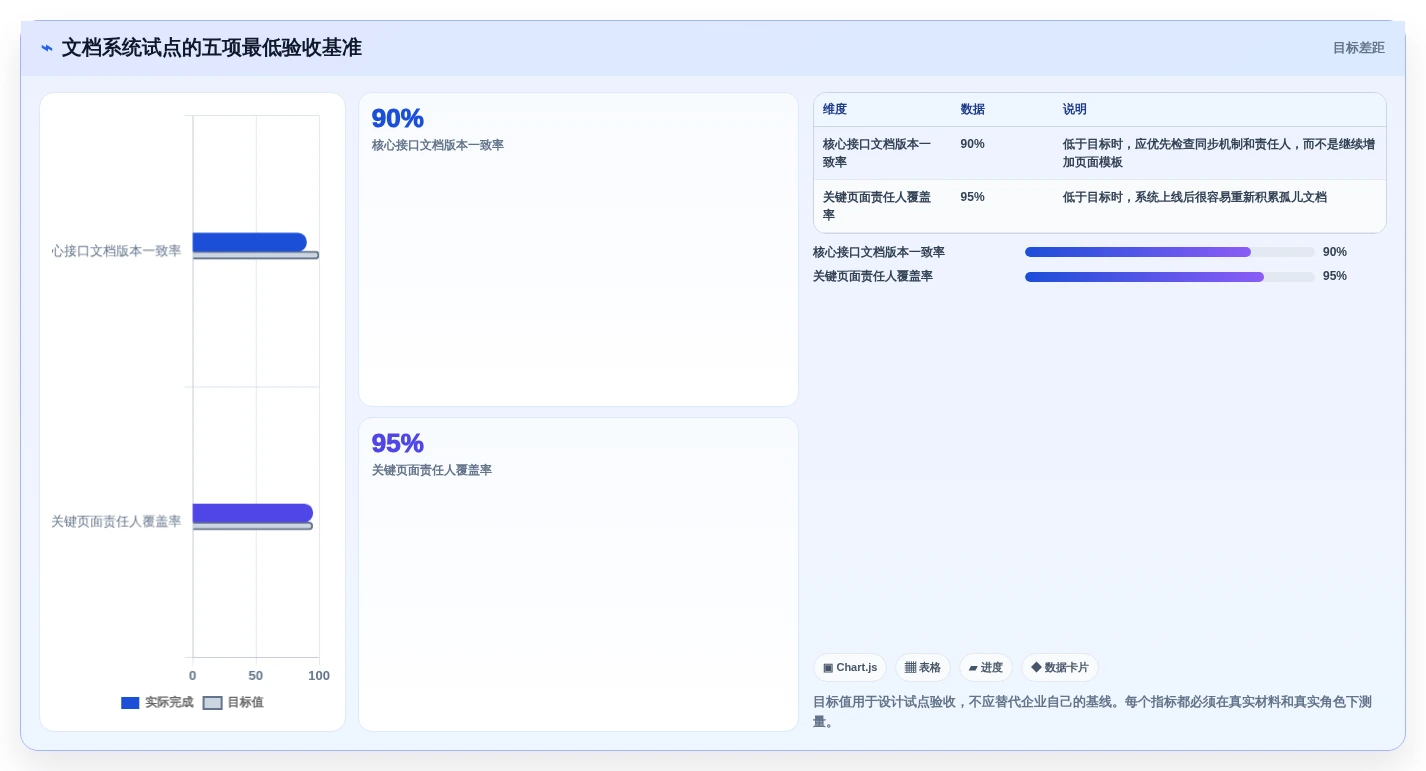This screenshot has height=771, width=1426.
Task: Click the 目标差距 label in header
Action: (1358, 48)
